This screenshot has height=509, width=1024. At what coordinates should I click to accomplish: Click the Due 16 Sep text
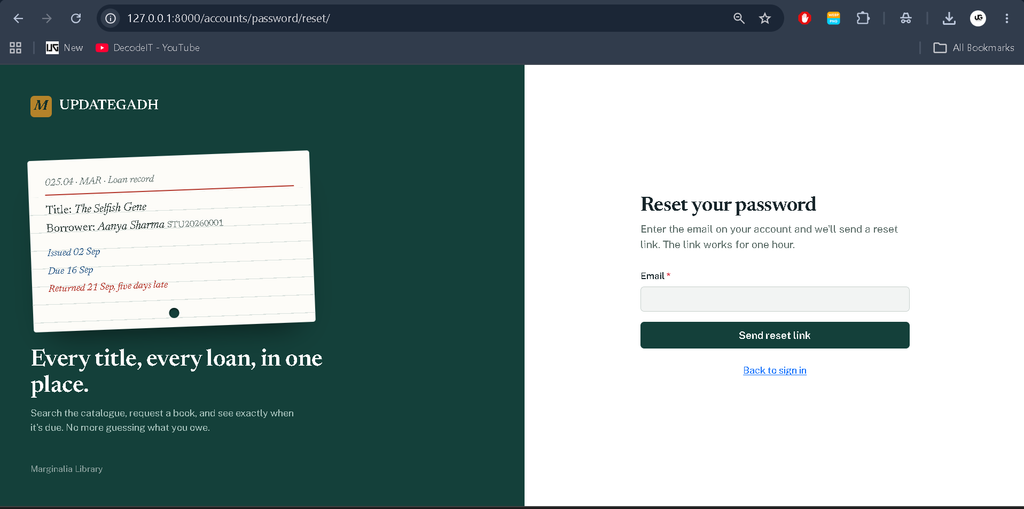[71, 270]
